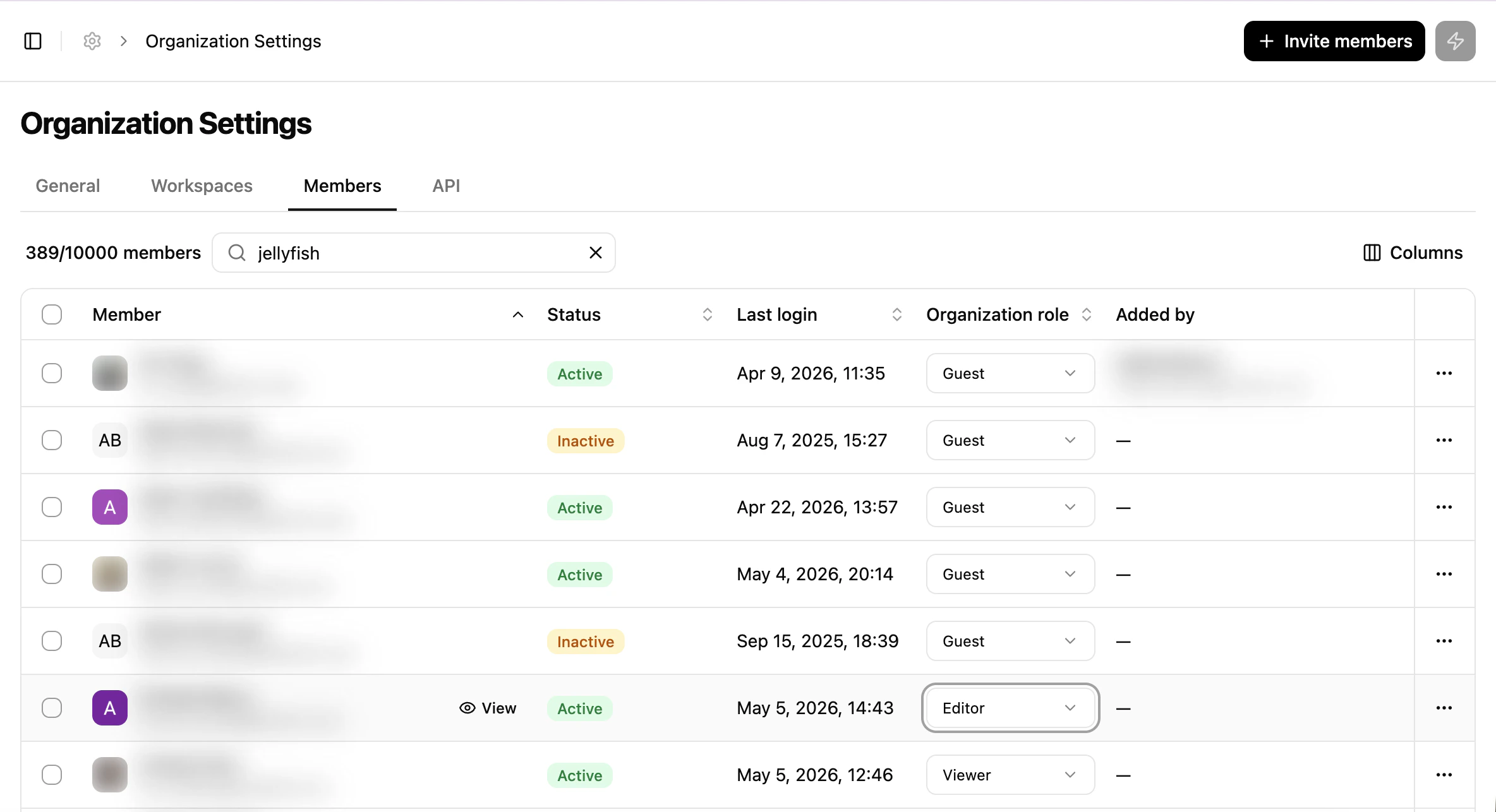Click Active badge in Apr 9 row
The width and height of the screenshot is (1496, 812).
point(580,374)
